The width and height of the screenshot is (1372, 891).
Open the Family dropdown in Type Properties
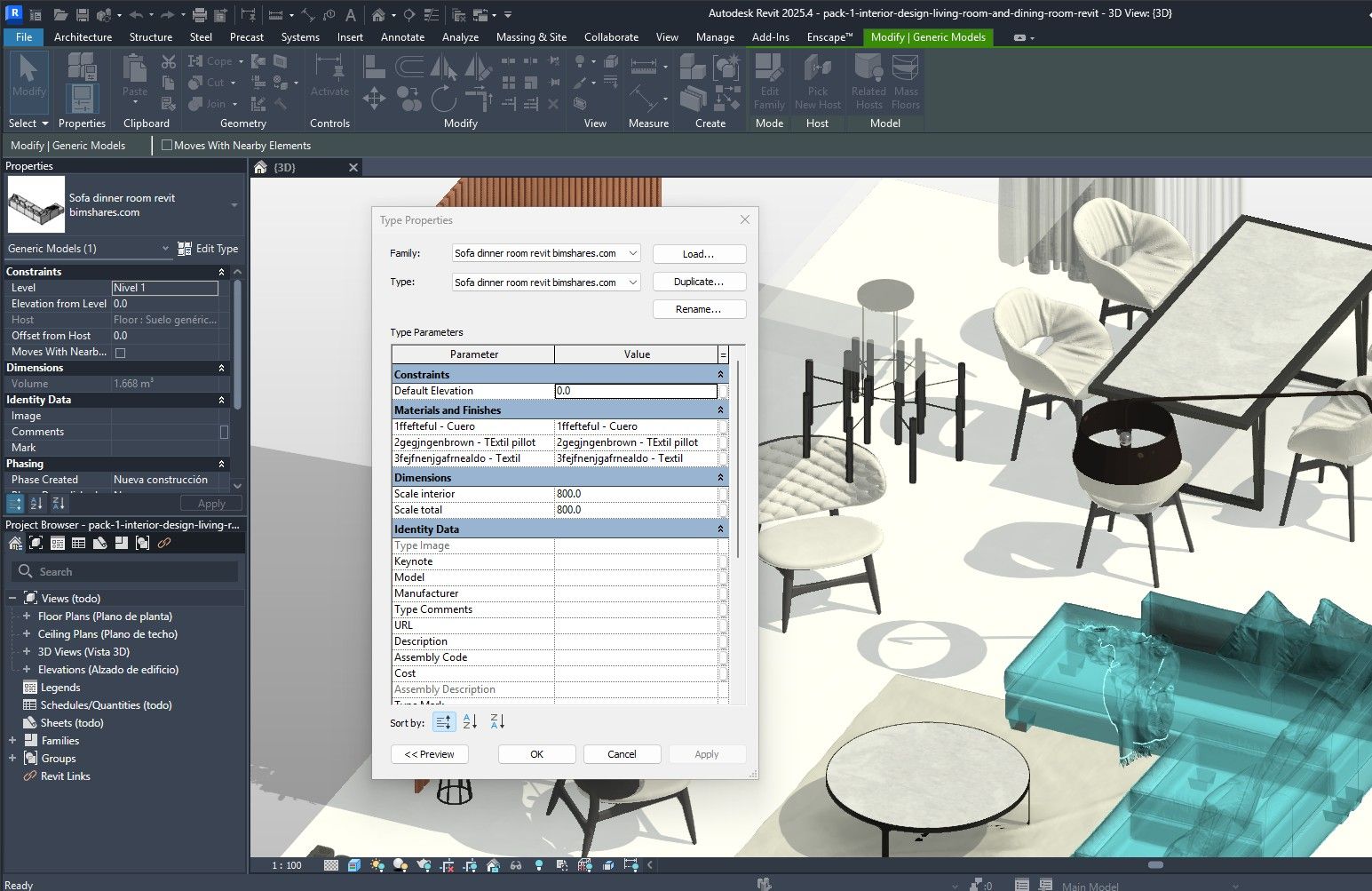coord(633,253)
